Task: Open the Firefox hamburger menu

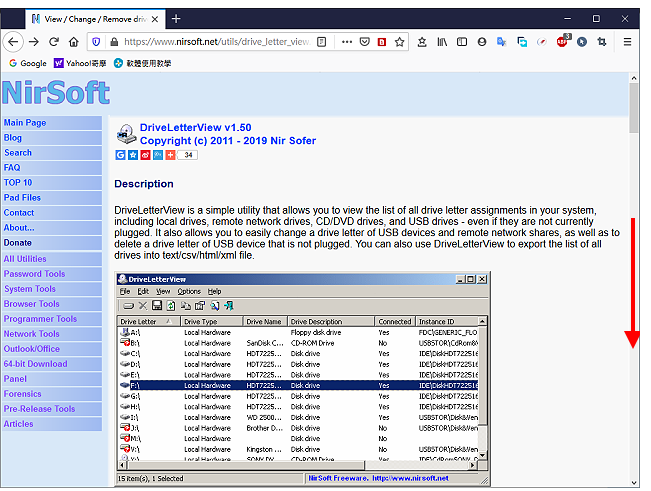Action: point(627,42)
